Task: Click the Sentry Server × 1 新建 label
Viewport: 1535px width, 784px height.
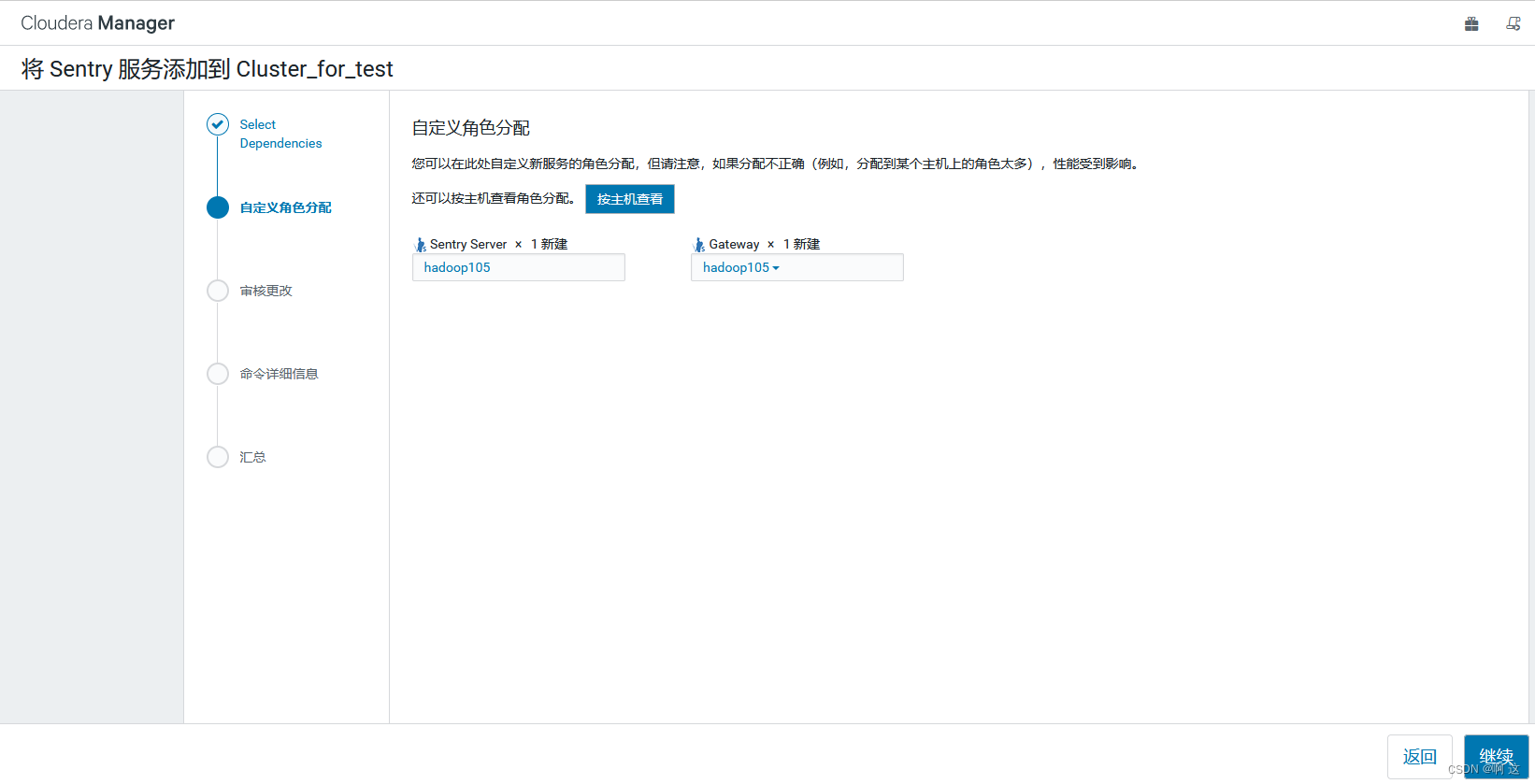Action: tap(498, 244)
